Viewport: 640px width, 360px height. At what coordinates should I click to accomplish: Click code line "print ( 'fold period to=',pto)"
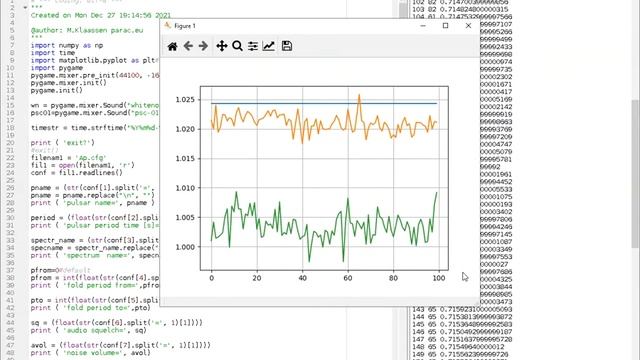pyautogui.click(x=91, y=308)
